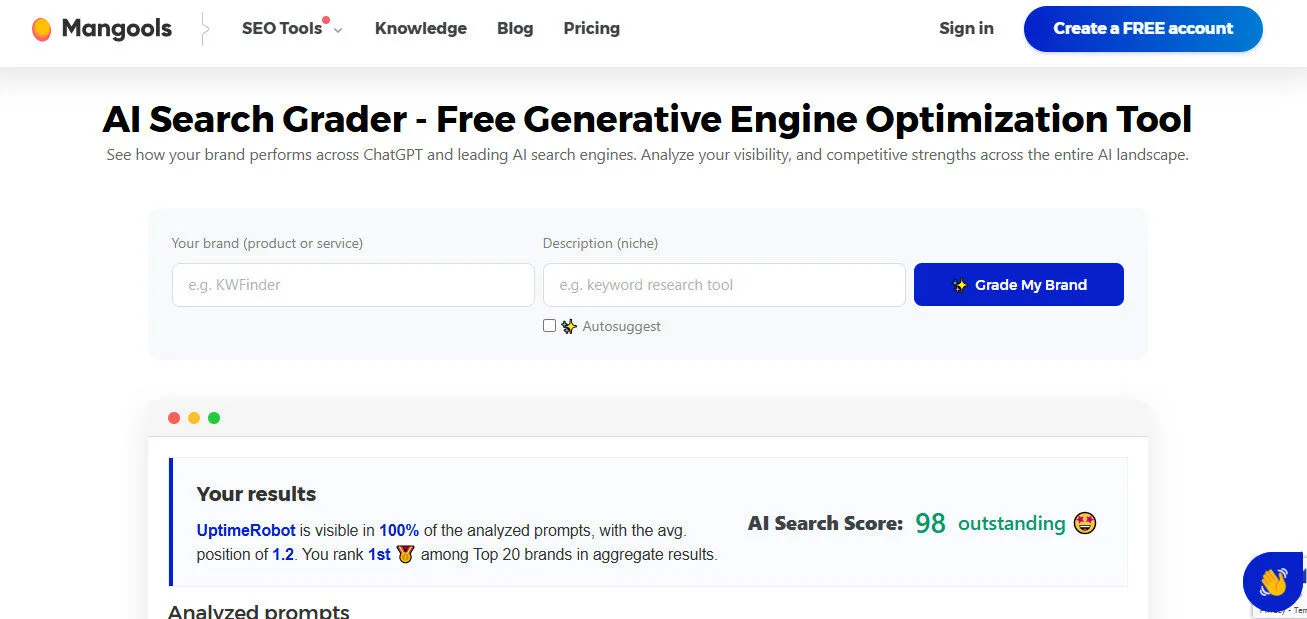Click the star-eyes emoji beside the score

tap(1084, 523)
